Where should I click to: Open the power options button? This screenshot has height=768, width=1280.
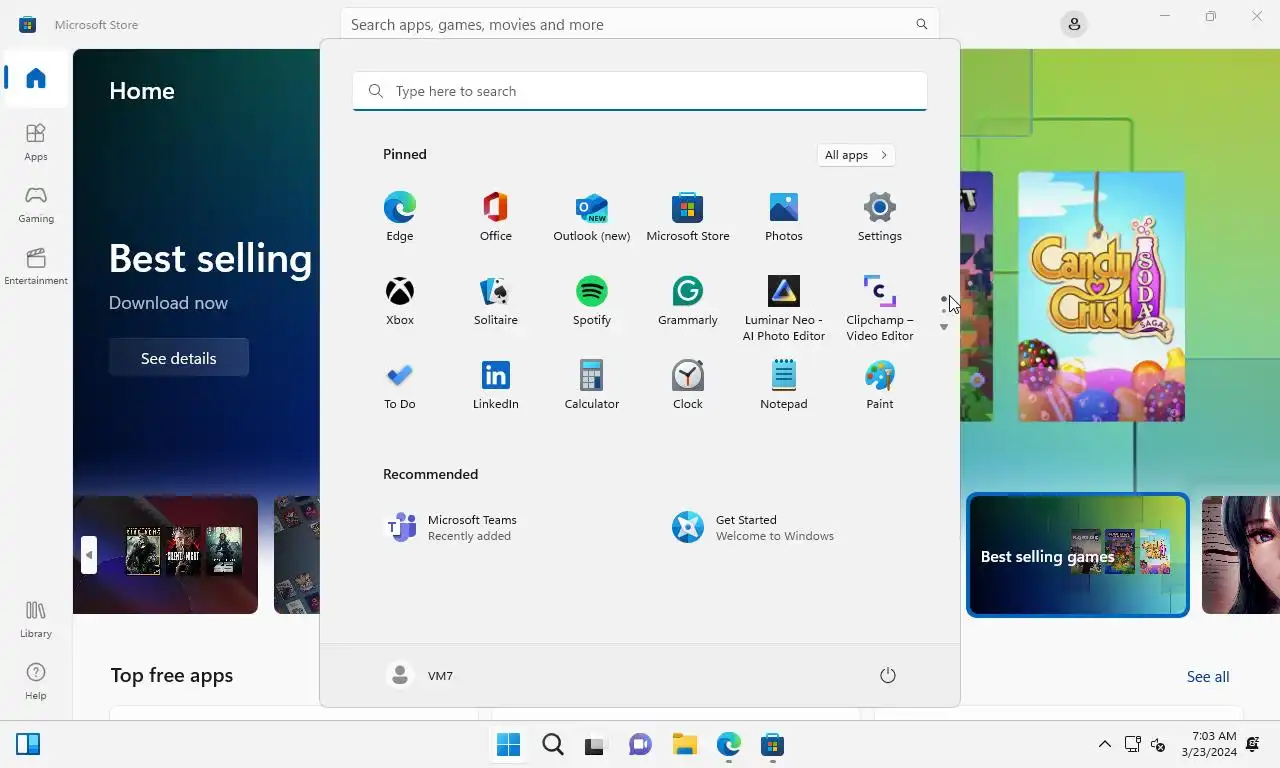887,676
